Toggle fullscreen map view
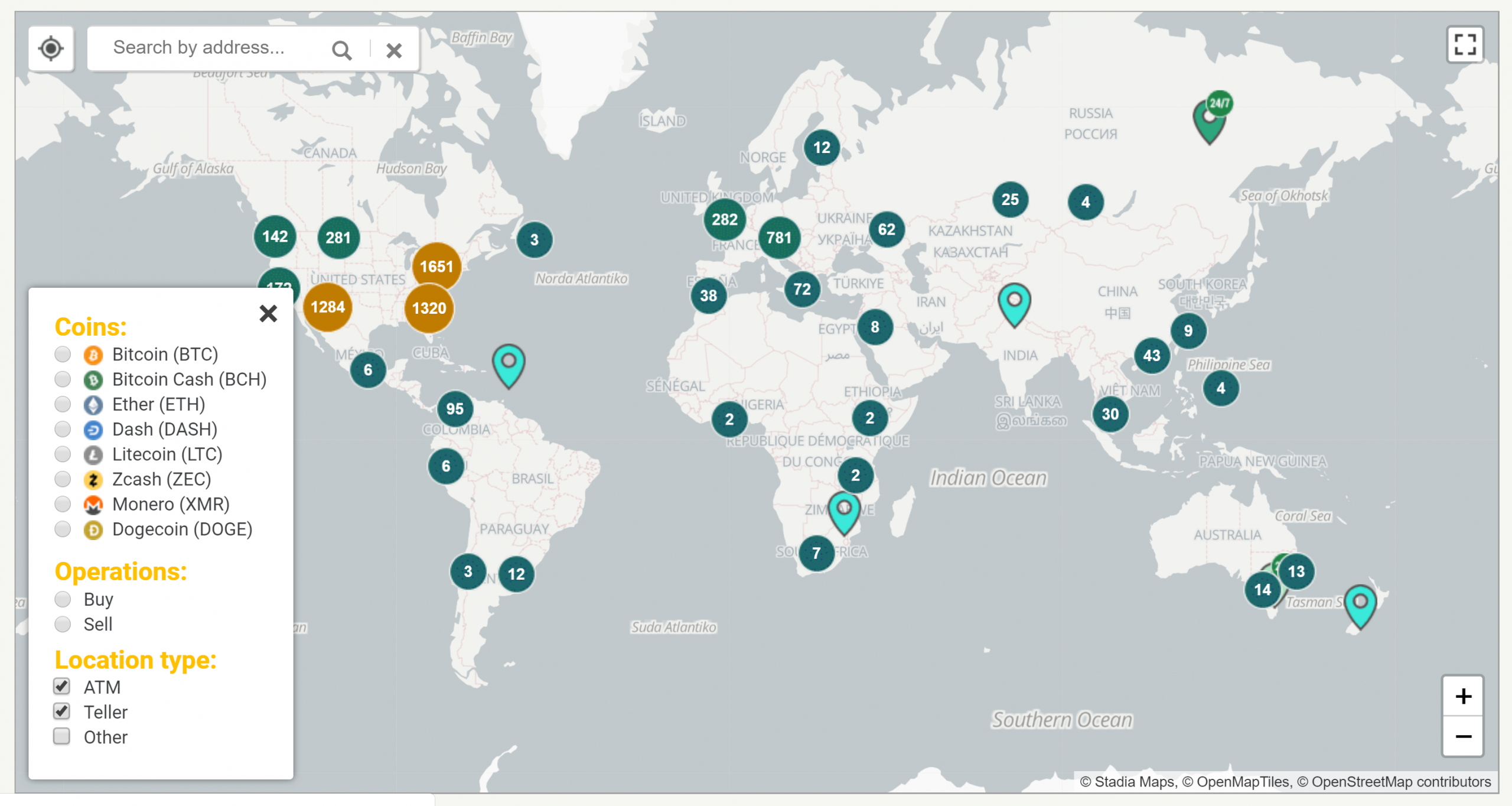1512x806 pixels. point(1465,44)
